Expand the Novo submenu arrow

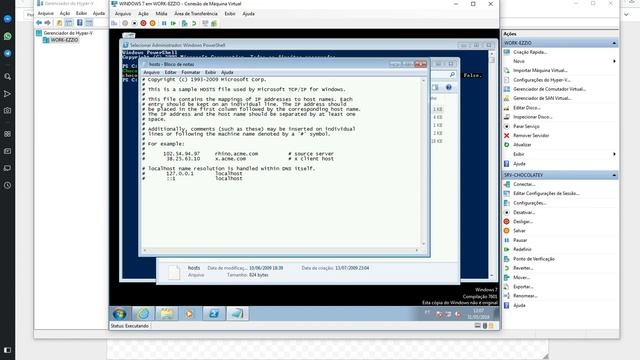pyautogui.click(x=614, y=61)
